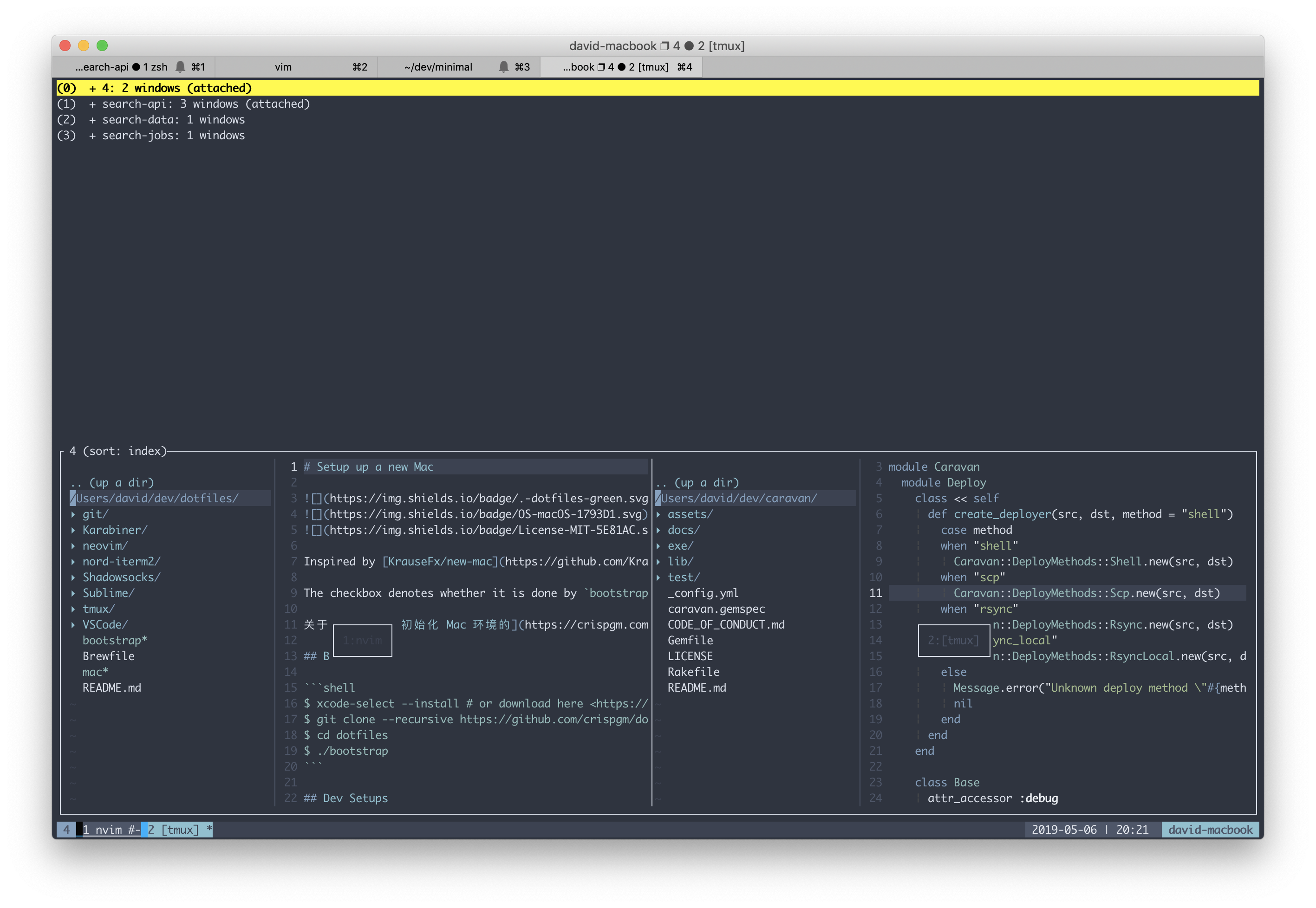
Task: Open caravan.gemspec file
Action: click(x=717, y=610)
